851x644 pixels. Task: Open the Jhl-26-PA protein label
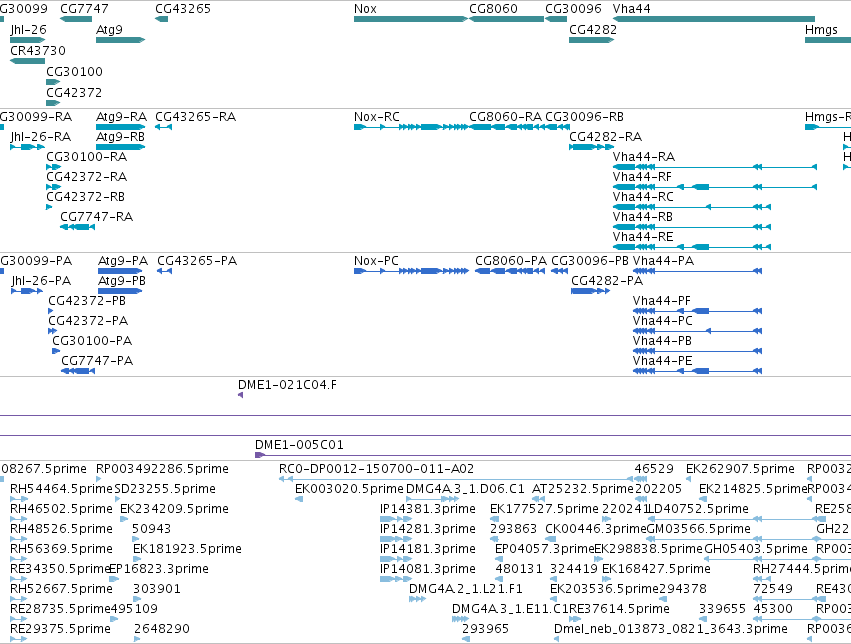point(41,281)
